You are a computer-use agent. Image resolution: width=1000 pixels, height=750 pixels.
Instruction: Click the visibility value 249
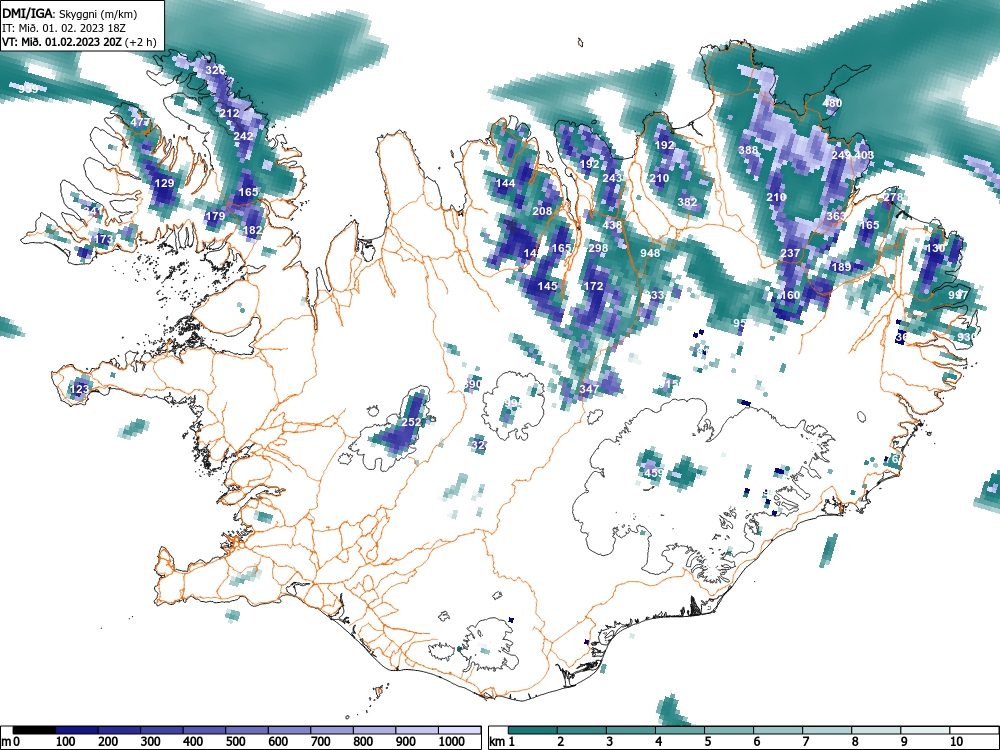tap(841, 155)
